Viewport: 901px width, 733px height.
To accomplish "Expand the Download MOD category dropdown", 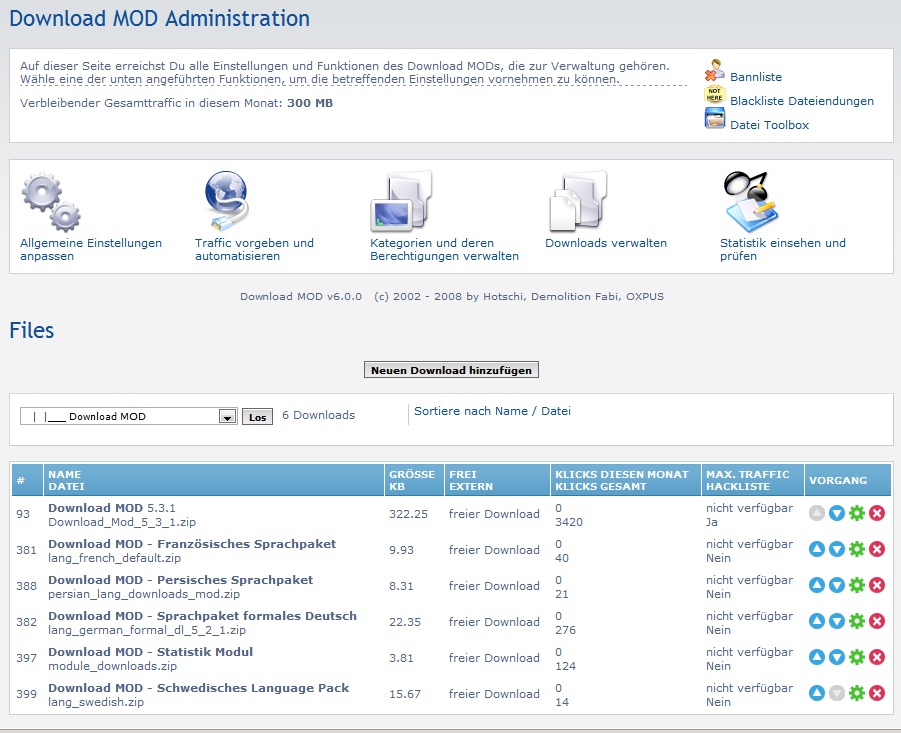I will (x=227, y=417).
